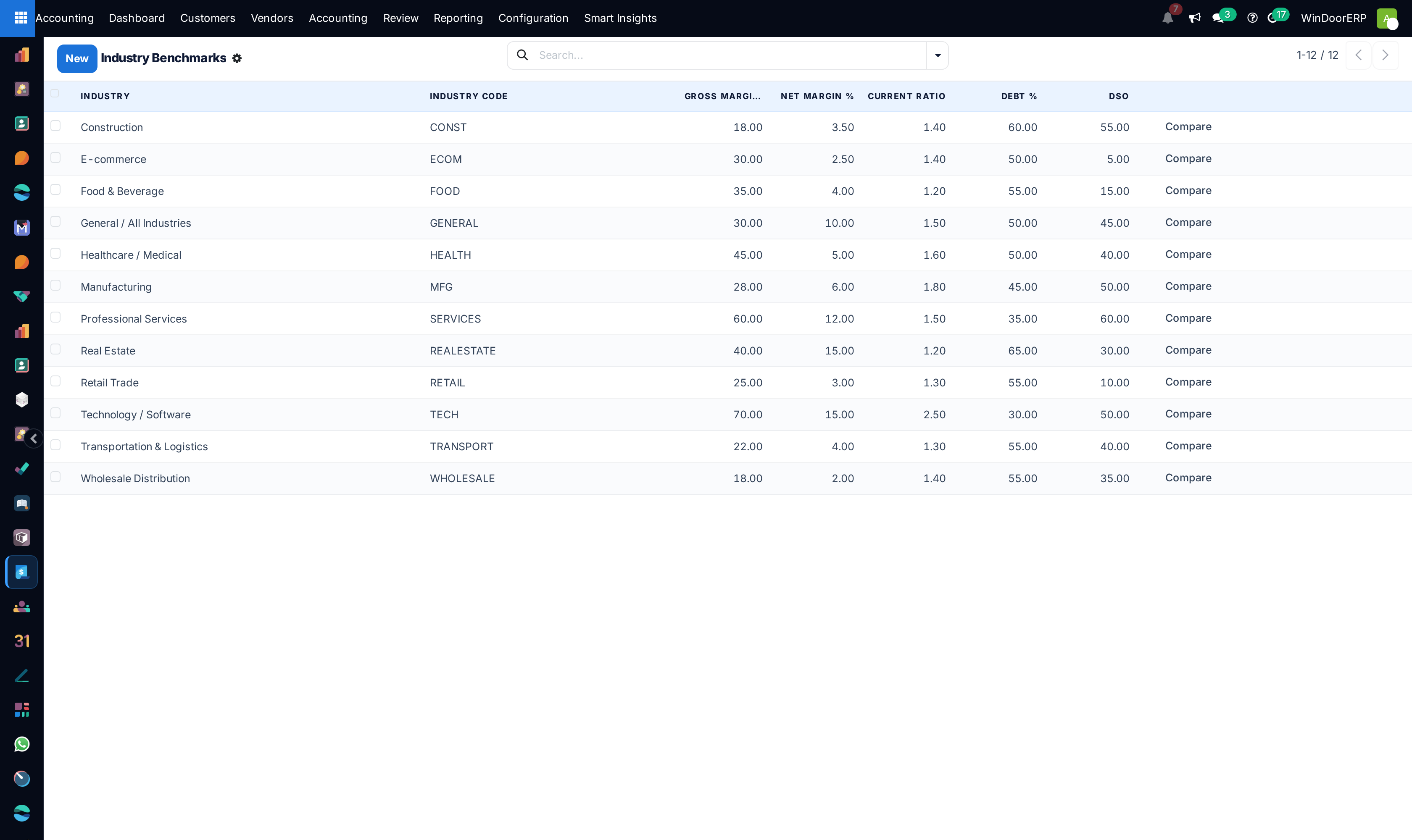Open the pen sign app in sidebar

tap(21, 676)
